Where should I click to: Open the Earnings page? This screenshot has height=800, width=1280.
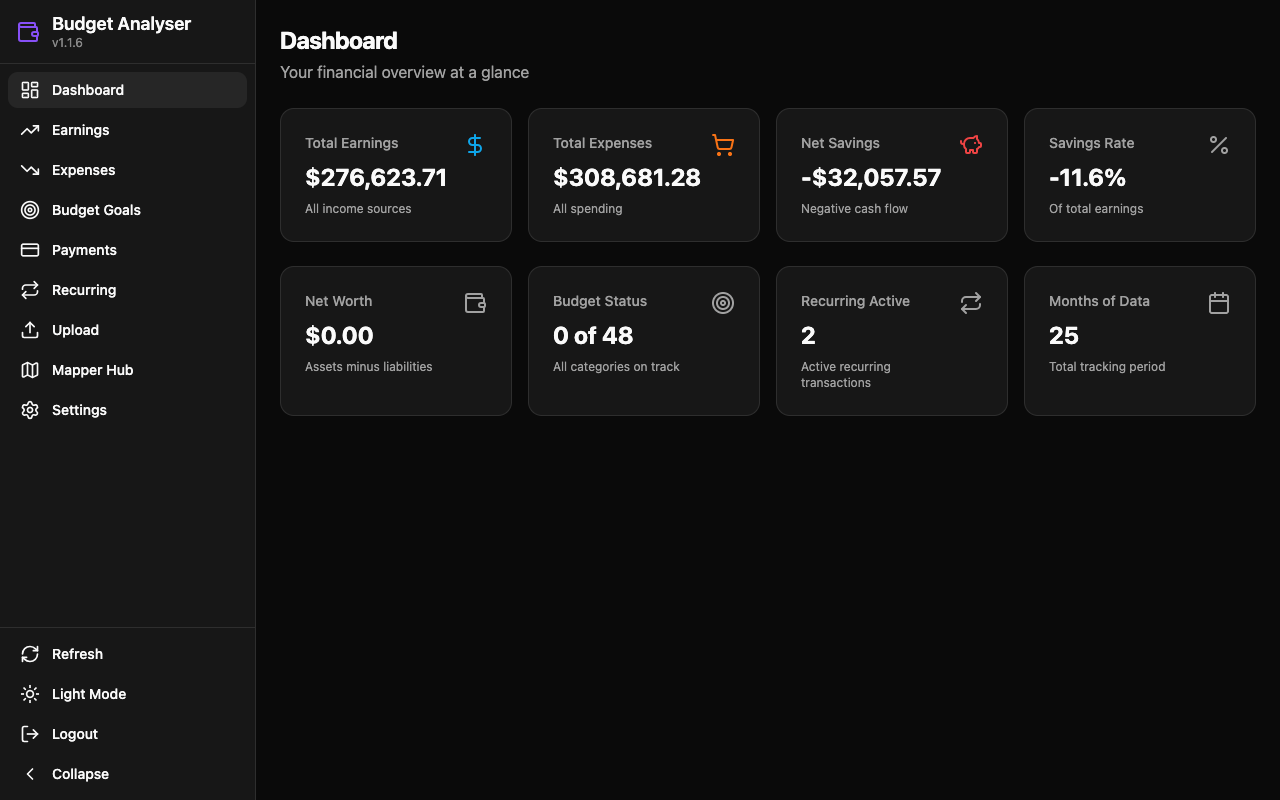80,130
